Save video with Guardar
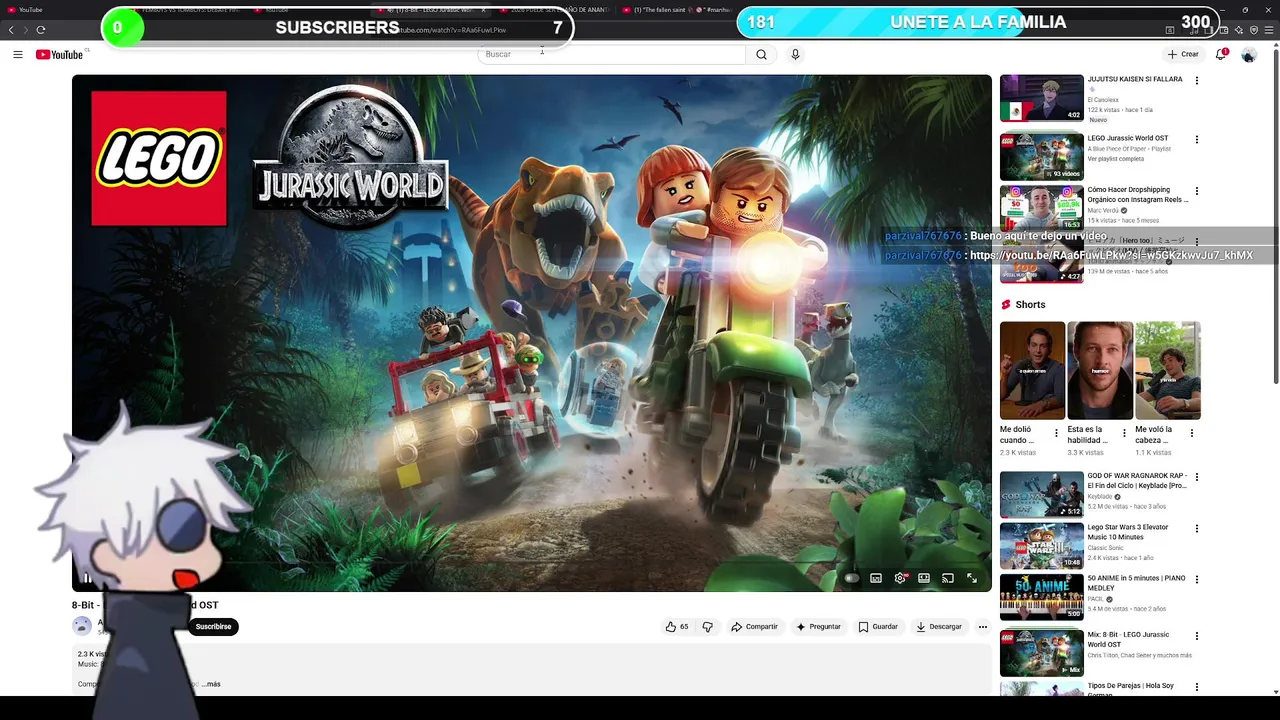 878,627
